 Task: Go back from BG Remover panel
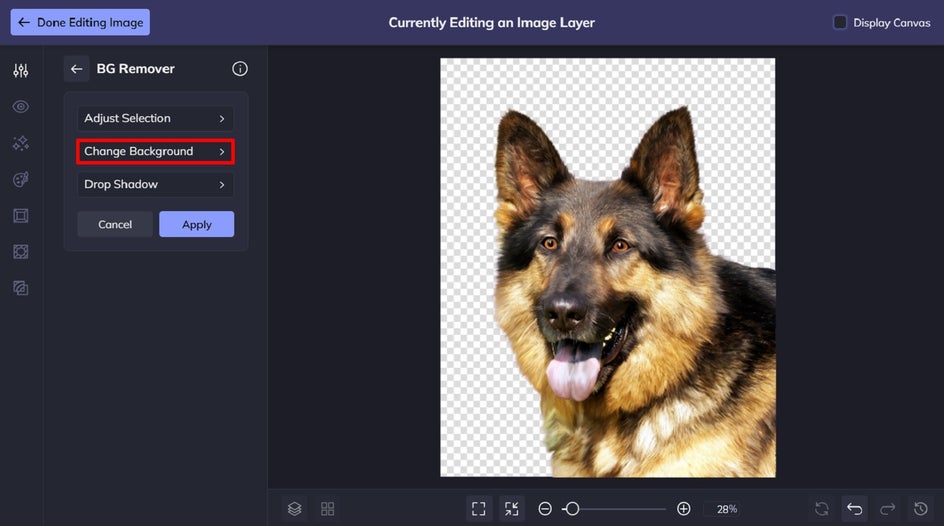pos(76,69)
